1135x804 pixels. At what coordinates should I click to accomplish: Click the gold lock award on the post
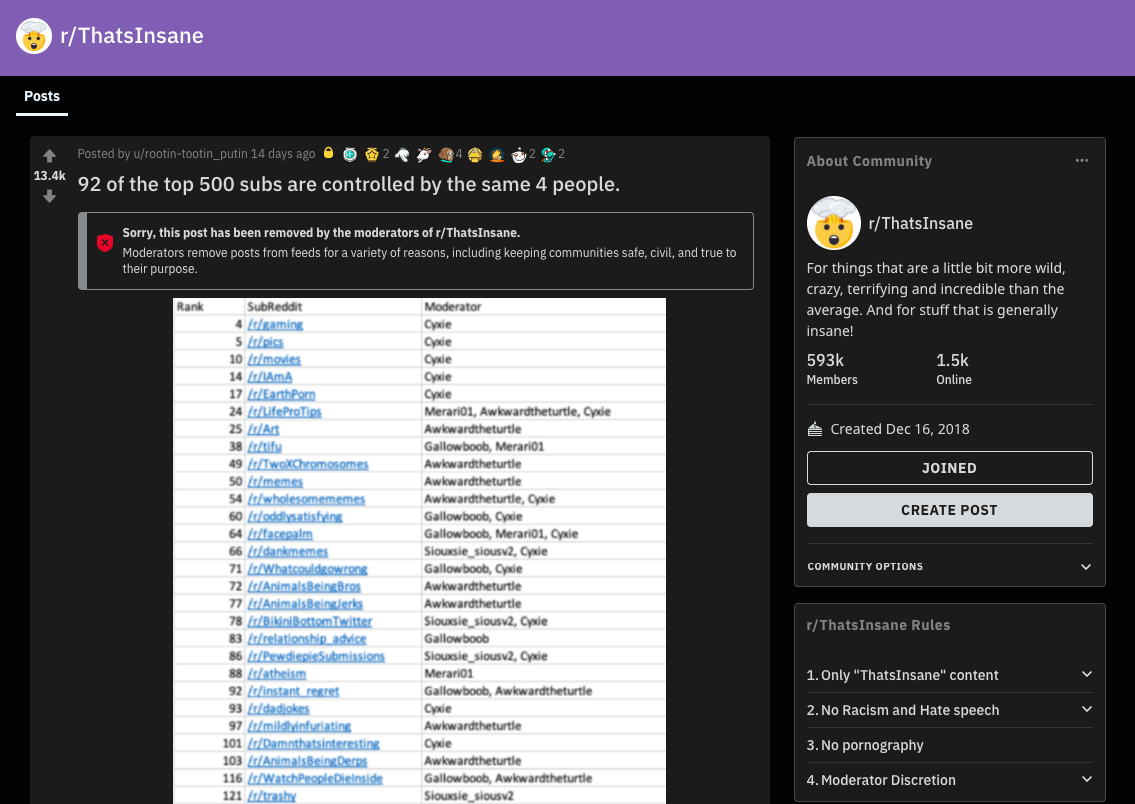tap(329, 154)
